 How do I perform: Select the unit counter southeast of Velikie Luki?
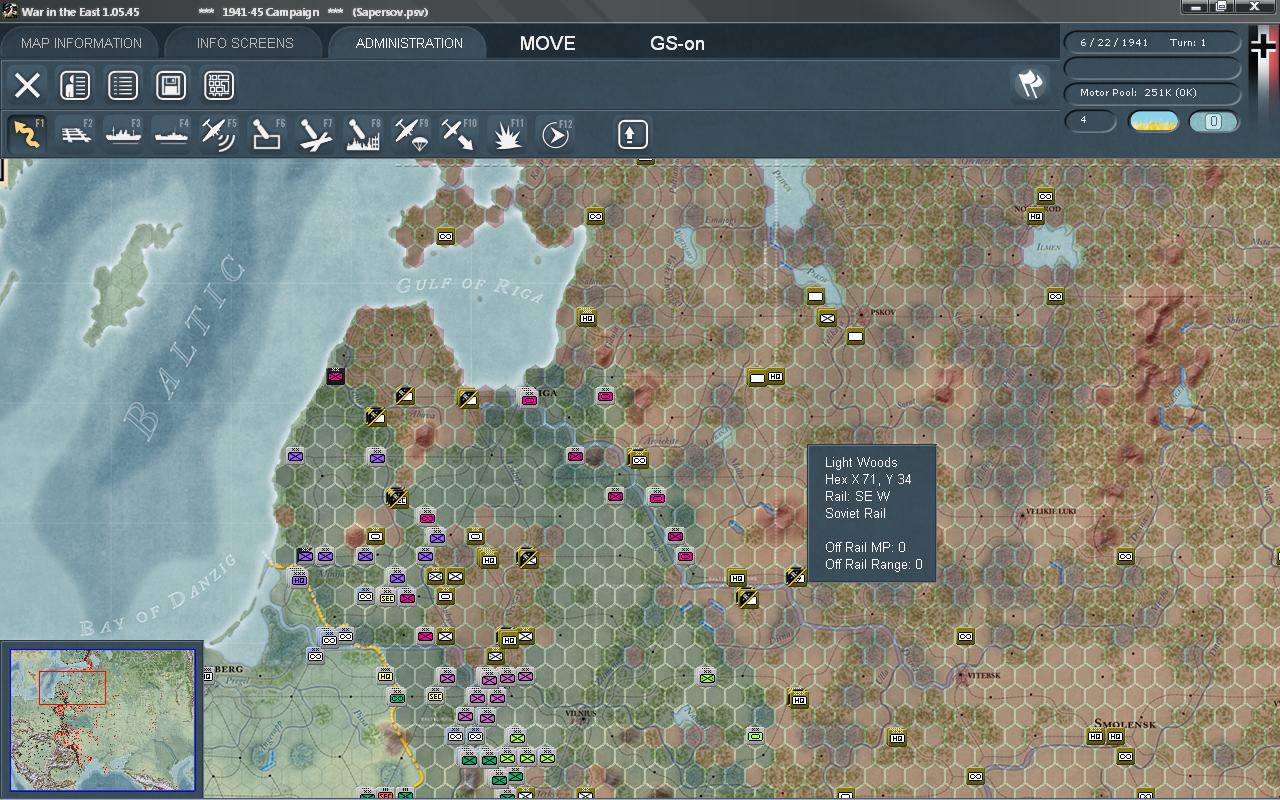pos(1125,556)
